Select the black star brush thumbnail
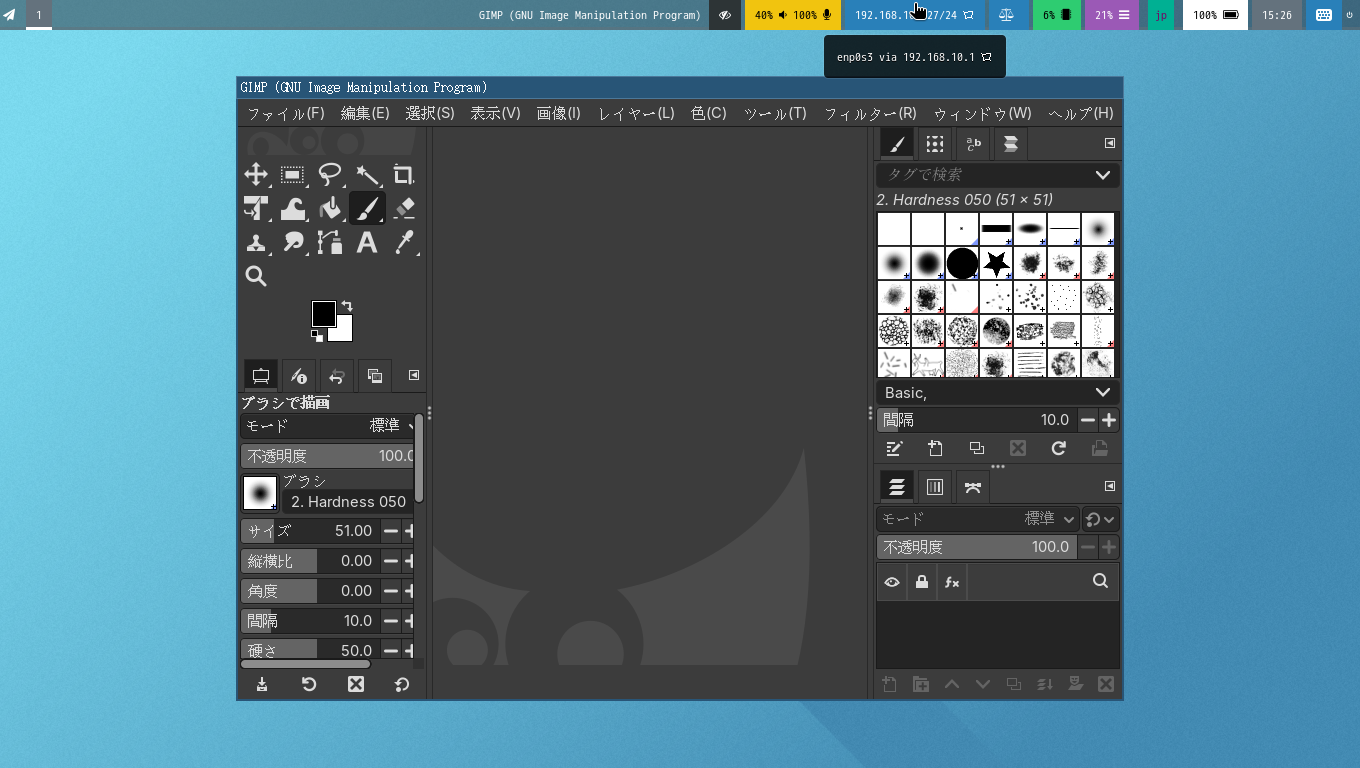This screenshot has height=768, width=1360. [x=996, y=264]
